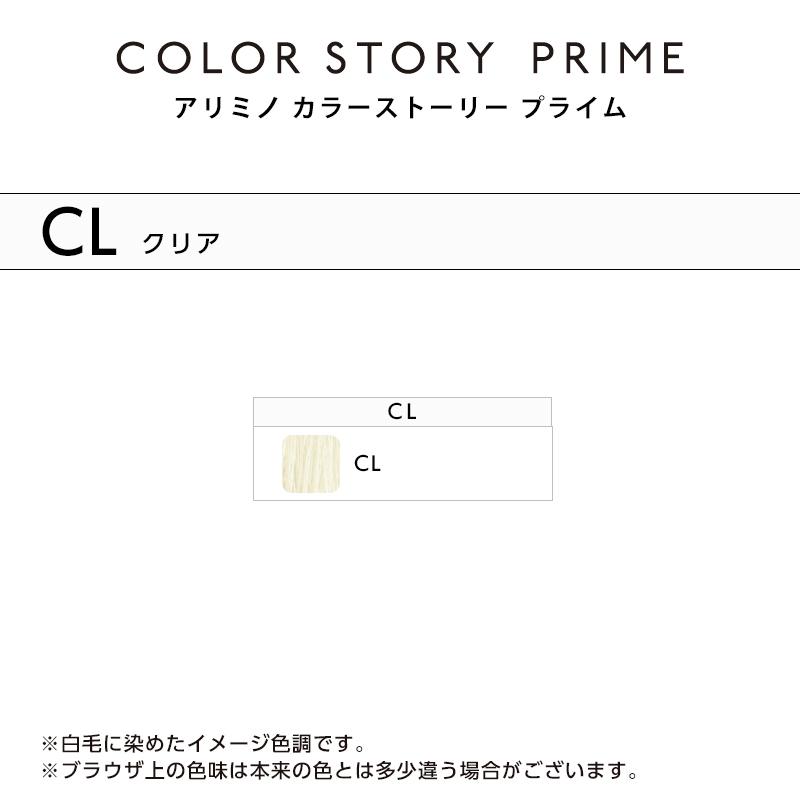Click the word PRIME in the title

[607, 58]
